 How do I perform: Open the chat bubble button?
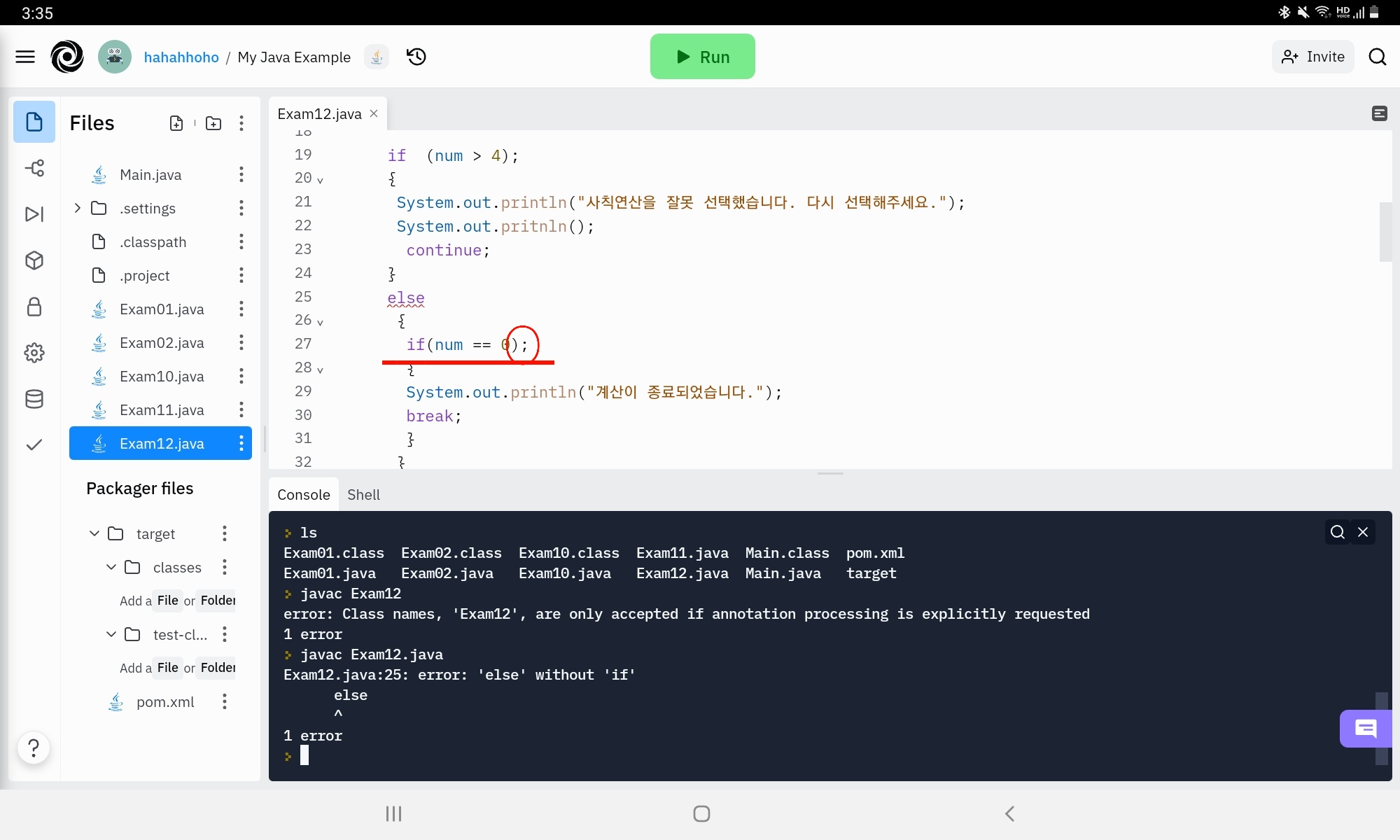coord(1366,729)
